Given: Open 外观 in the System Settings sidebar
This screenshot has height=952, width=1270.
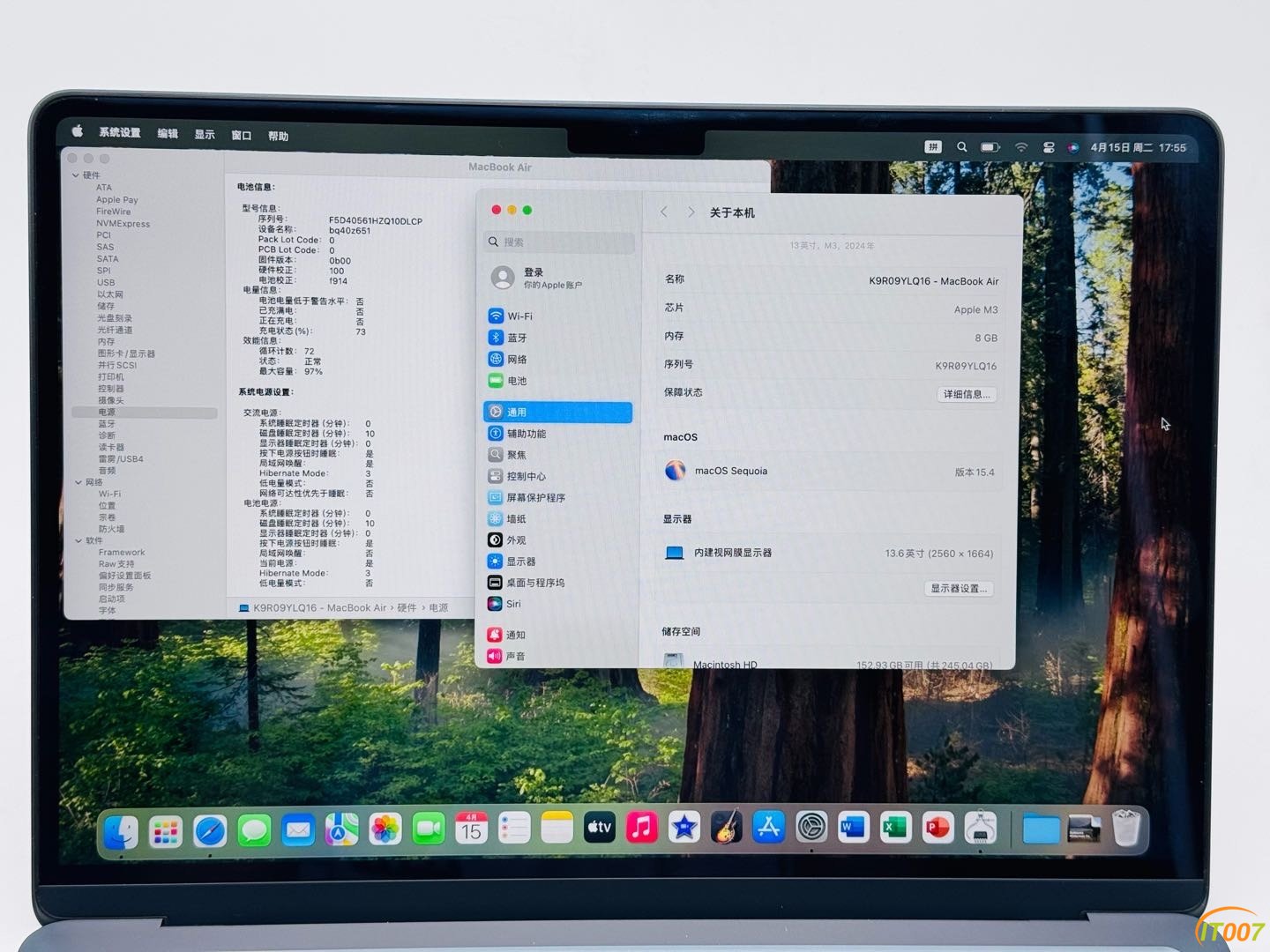Looking at the screenshot, I should 557,539.
